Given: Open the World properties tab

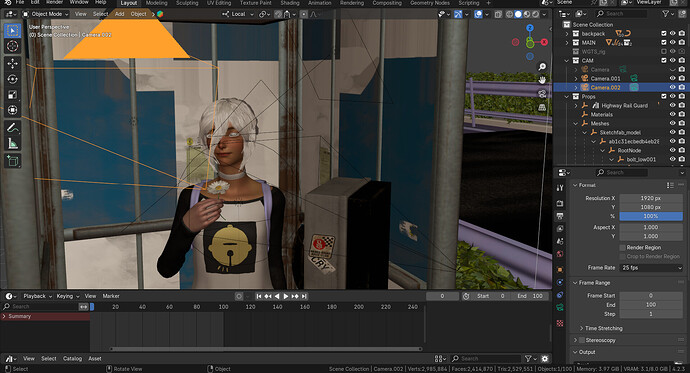Looking at the screenshot, I should point(560,254).
